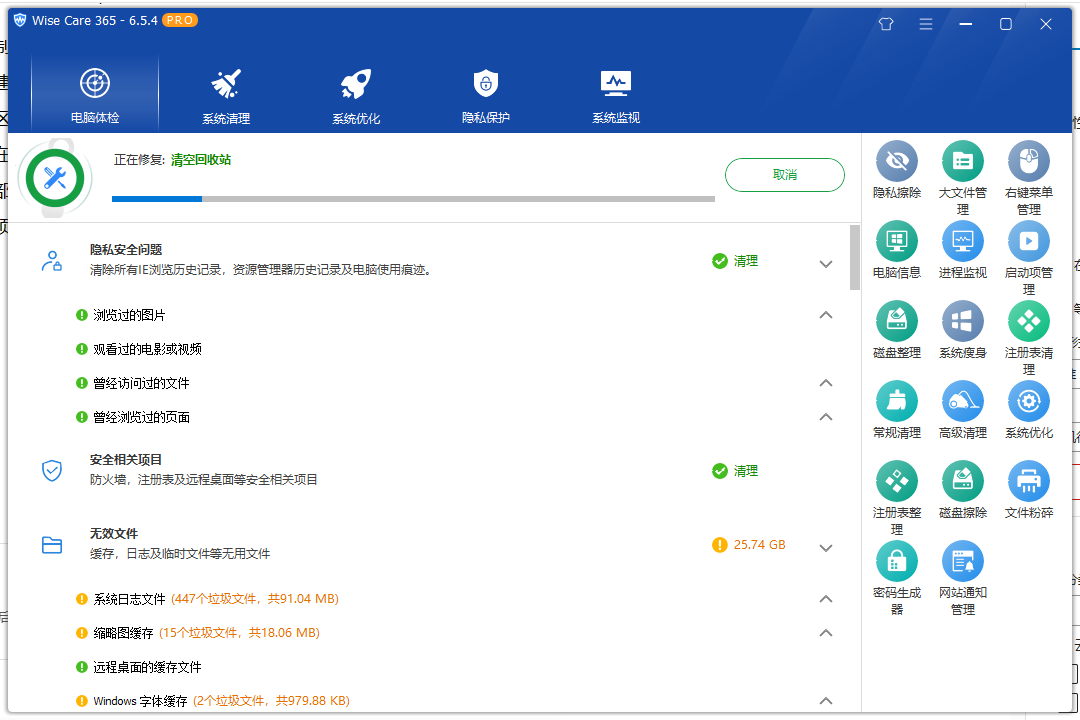Expand the 曾经访问过的文件 row chevron
Image resolution: width=1080 pixels, height=720 pixels.
point(826,382)
